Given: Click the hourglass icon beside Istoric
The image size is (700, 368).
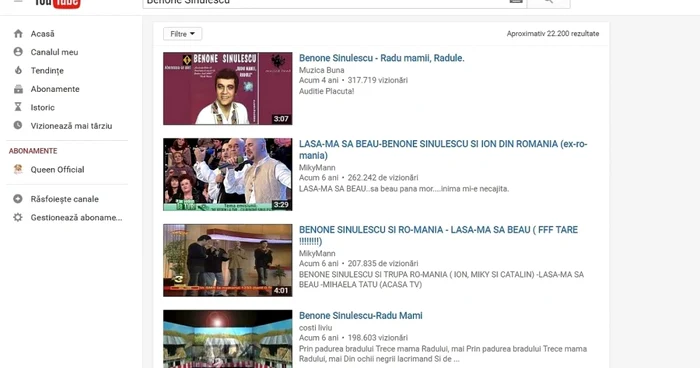Looking at the screenshot, I should coord(18,107).
